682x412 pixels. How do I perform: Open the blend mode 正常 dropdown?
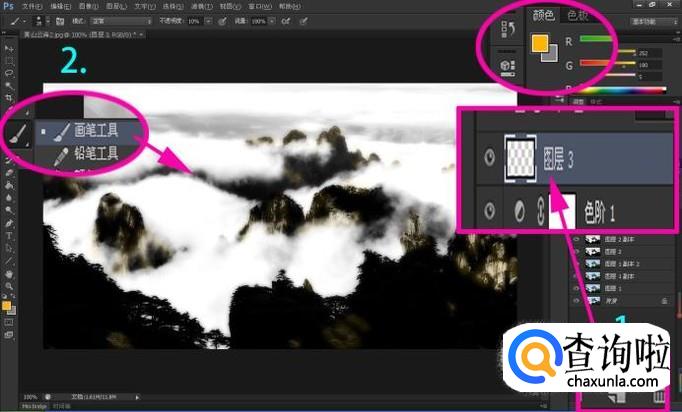(x=121, y=21)
